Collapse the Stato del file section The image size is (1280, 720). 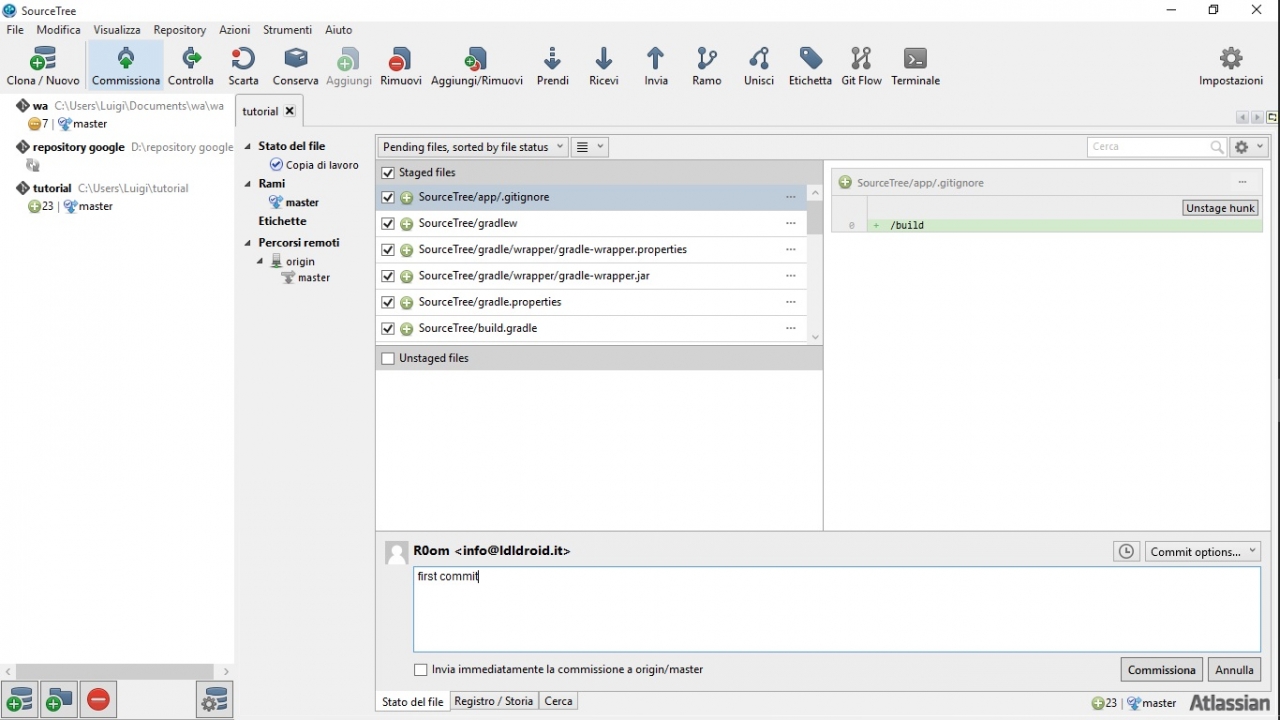coord(248,146)
